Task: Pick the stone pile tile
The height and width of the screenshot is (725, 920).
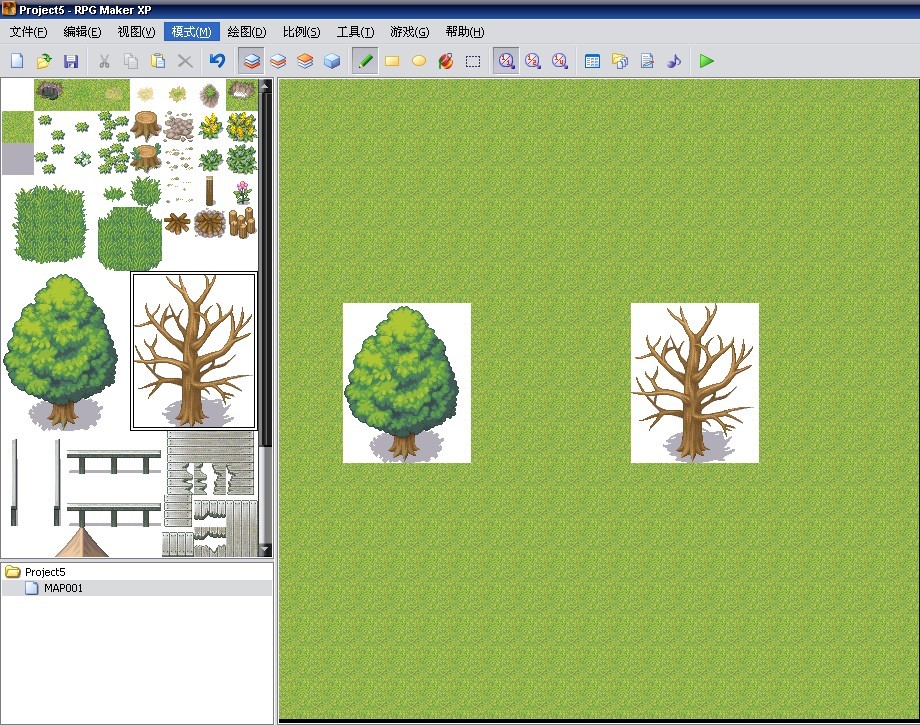Action: 178,127
